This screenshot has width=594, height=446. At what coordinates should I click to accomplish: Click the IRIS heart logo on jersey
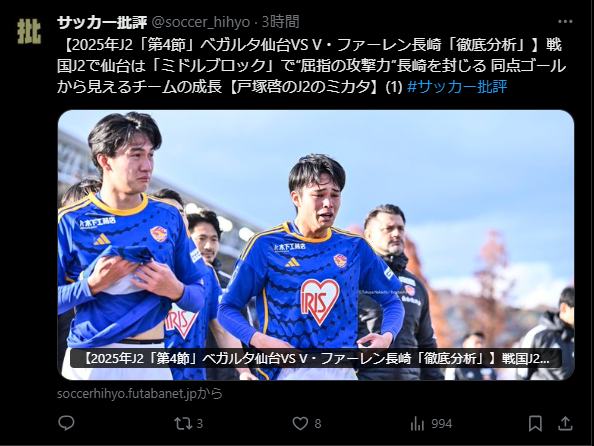[319, 302]
